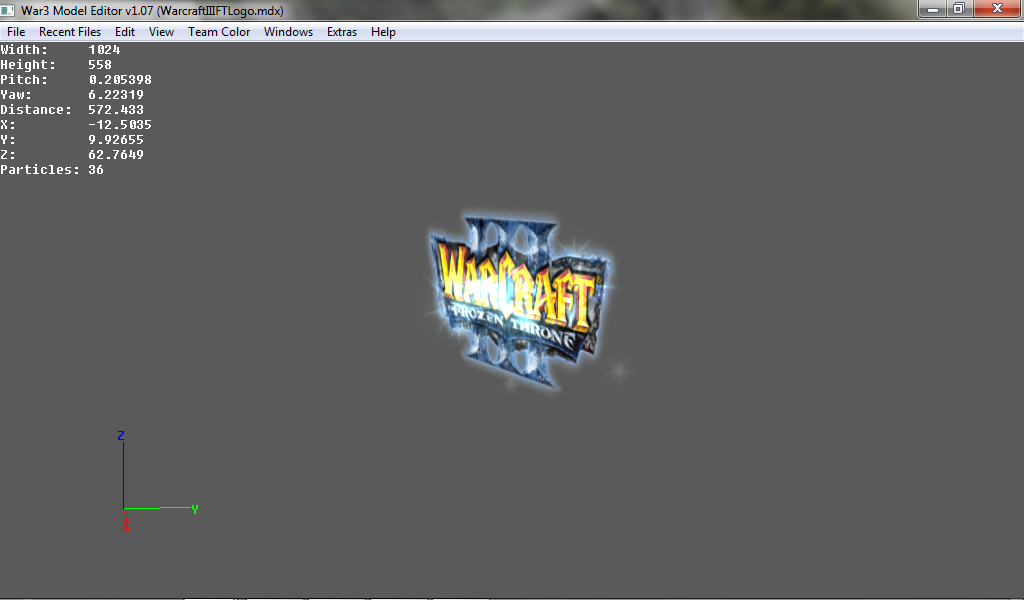Open the Team Color menu
This screenshot has height=600, width=1024.
pyautogui.click(x=219, y=31)
